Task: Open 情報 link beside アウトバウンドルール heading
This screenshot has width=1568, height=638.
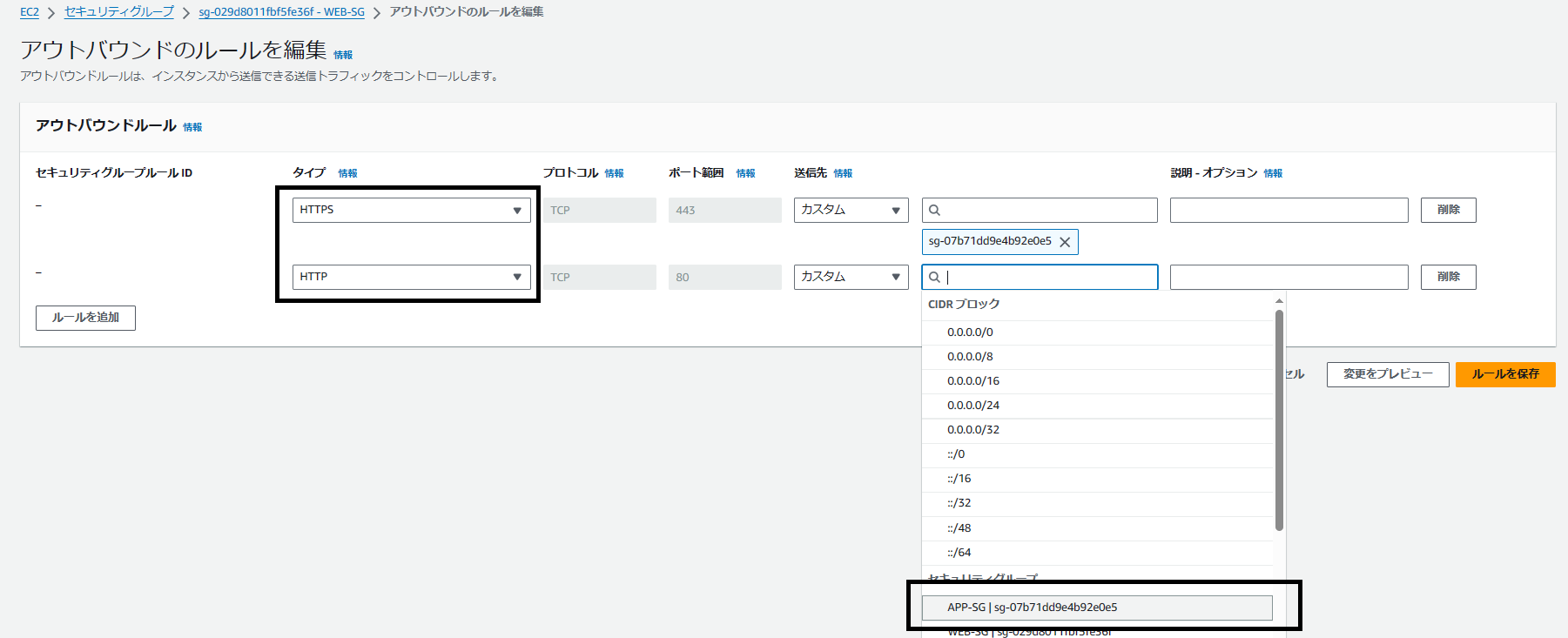Action: pyautogui.click(x=192, y=127)
